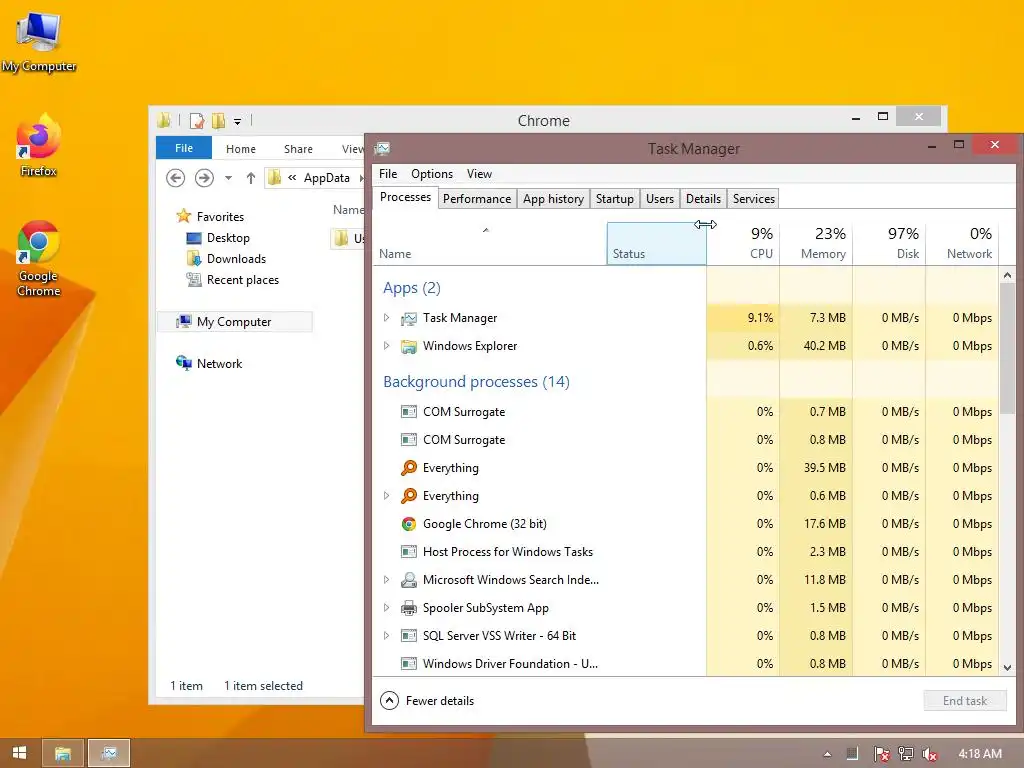The height and width of the screenshot is (768, 1024).
Task: Open the File menu in Task Manager
Action: click(388, 174)
